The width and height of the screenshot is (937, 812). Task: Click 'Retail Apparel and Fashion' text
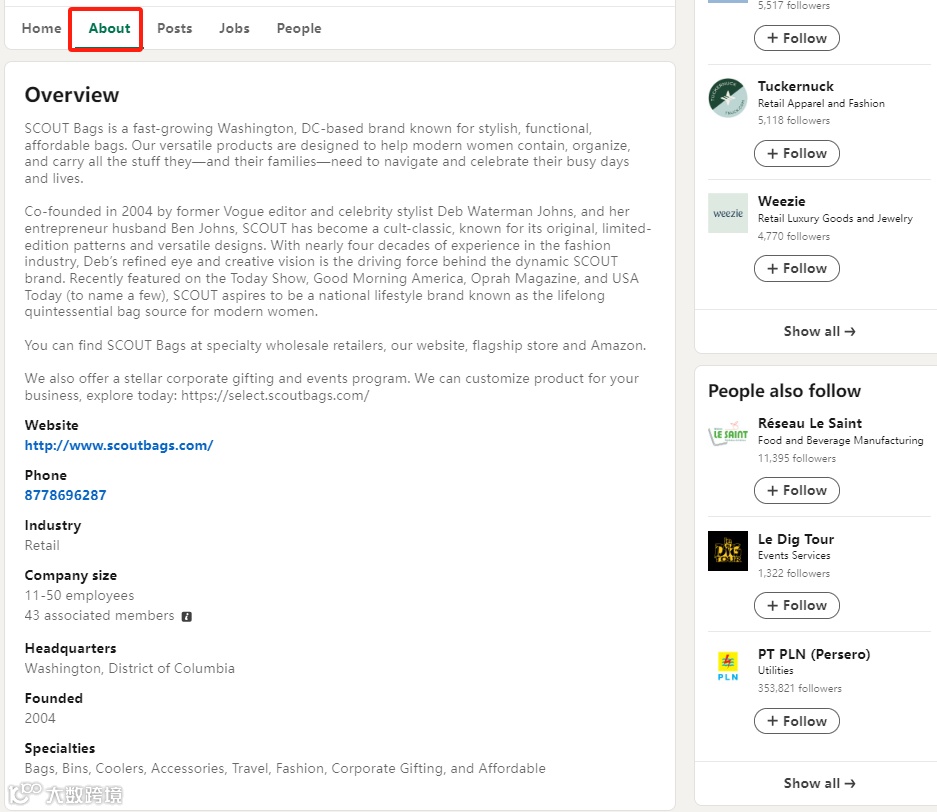pos(821,103)
